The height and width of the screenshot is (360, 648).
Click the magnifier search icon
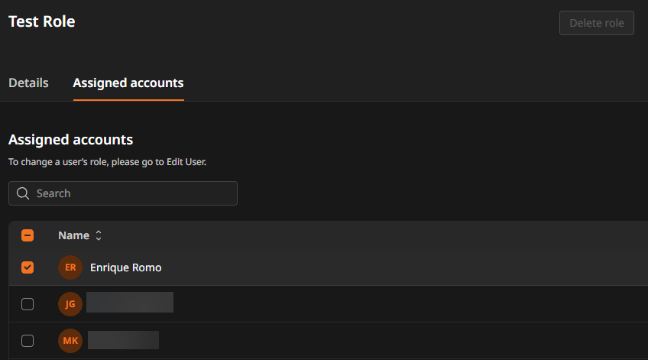(23, 193)
